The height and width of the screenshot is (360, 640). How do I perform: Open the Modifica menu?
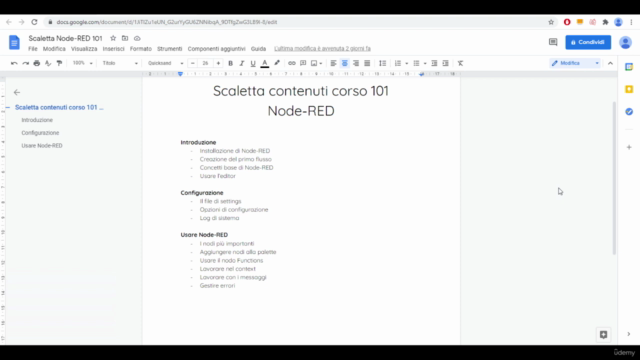click(54, 49)
